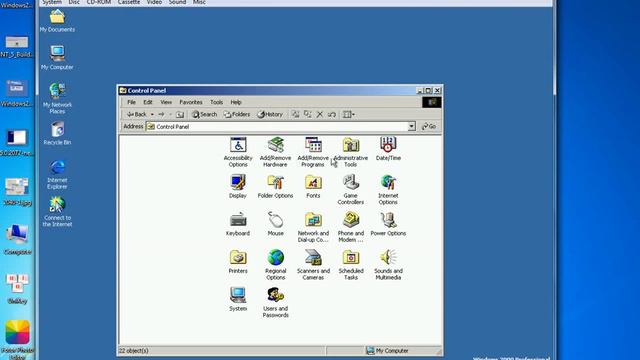Screen dimensions: 640x360
Task: Open Scanners and Cameras icon
Action: [313, 264]
